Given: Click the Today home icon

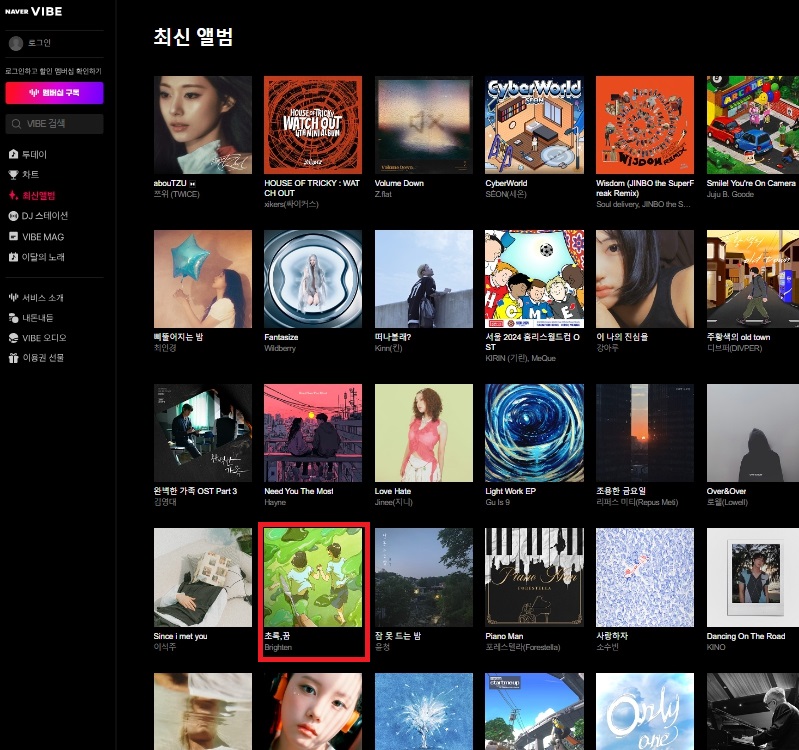Looking at the screenshot, I should click(13, 154).
